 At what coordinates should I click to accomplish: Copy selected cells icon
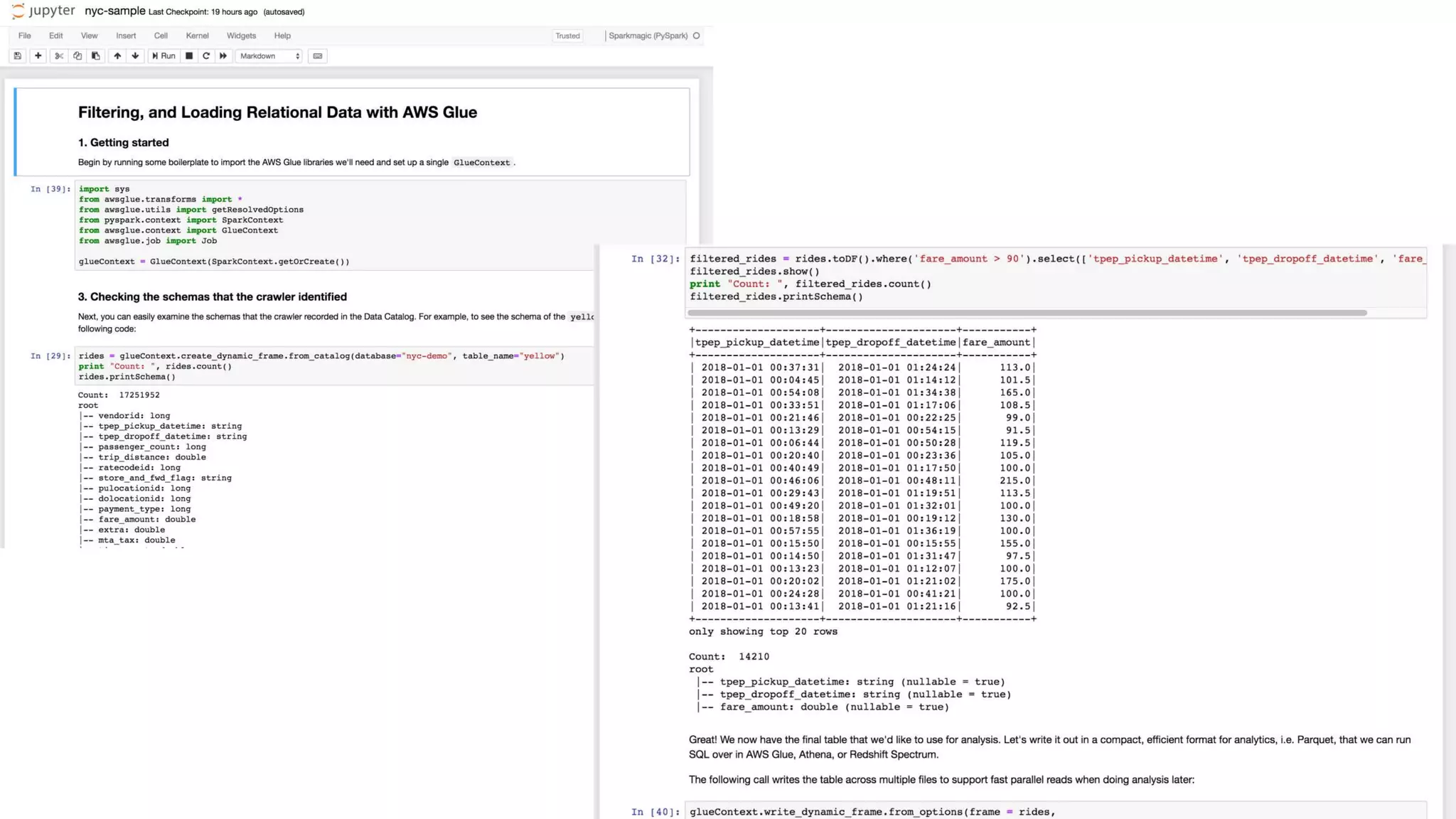[77, 55]
